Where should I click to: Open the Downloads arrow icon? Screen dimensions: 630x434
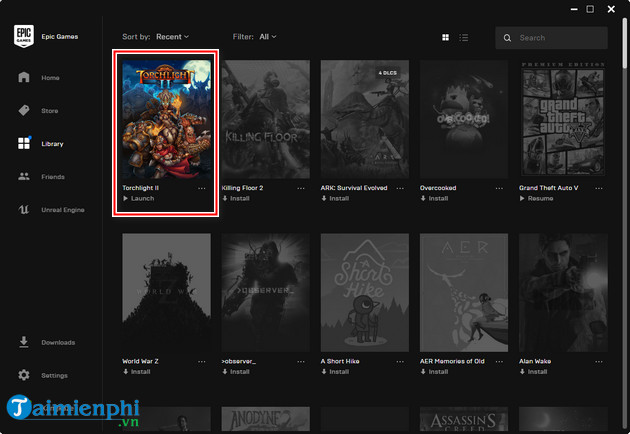tap(24, 342)
